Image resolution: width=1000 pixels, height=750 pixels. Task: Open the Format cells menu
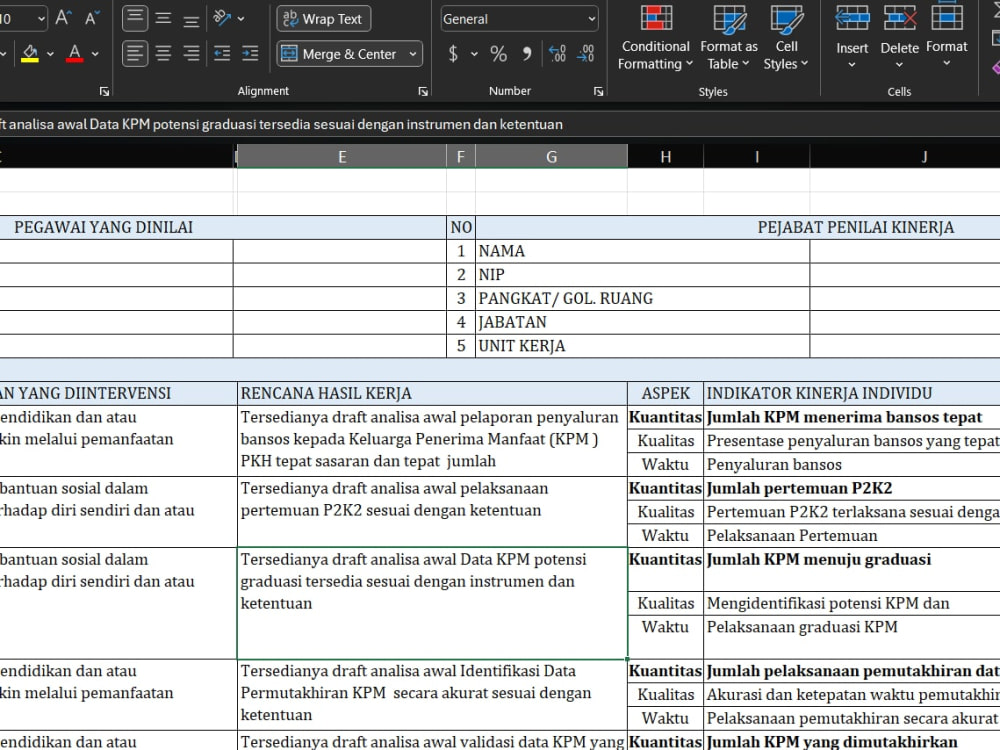[947, 36]
